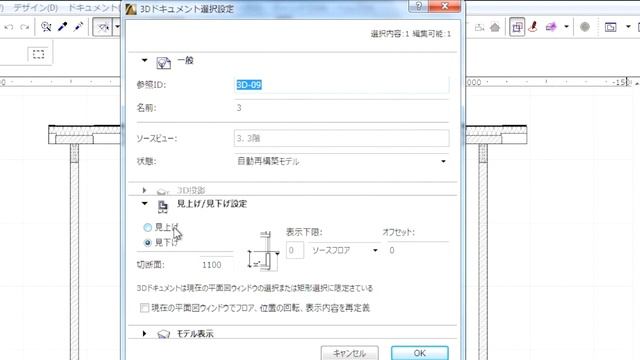The width and height of the screenshot is (640, 360).
Task: Open the dropdown beside the guide lines button
Action: click(x=117, y=27)
